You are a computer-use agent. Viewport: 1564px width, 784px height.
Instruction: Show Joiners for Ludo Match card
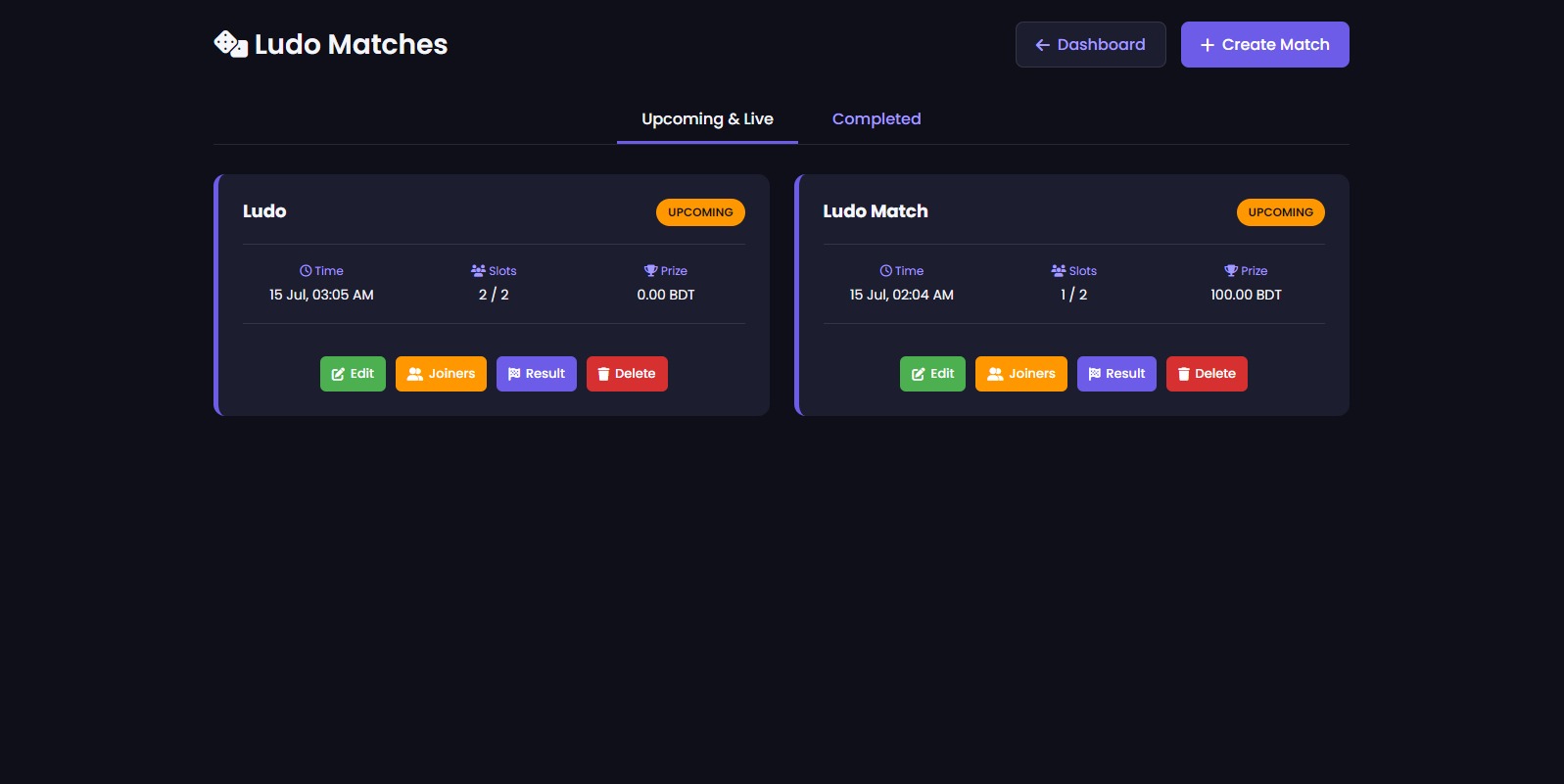[x=1021, y=374]
